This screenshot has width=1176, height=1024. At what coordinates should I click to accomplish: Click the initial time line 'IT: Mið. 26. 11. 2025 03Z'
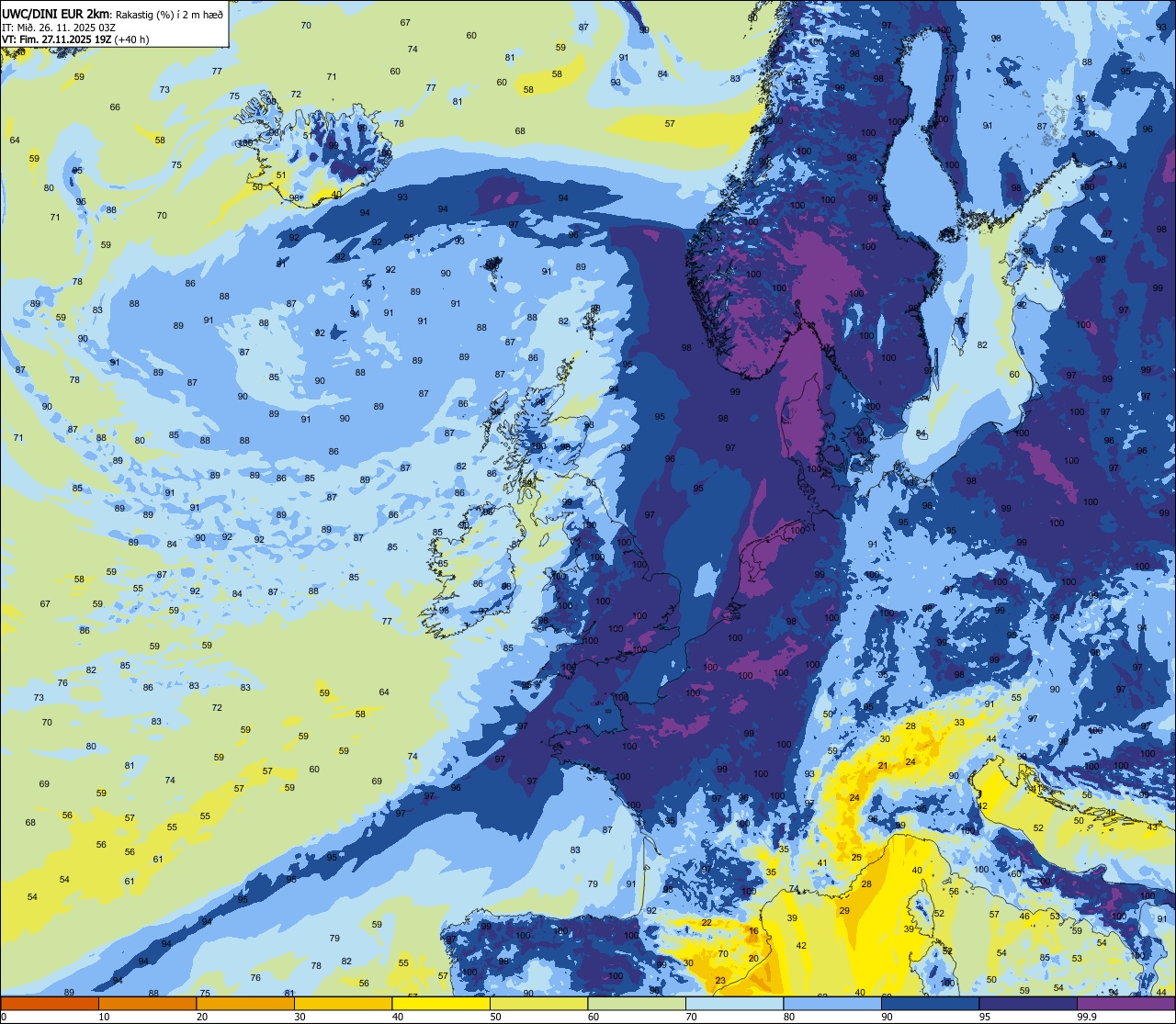tap(61, 27)
